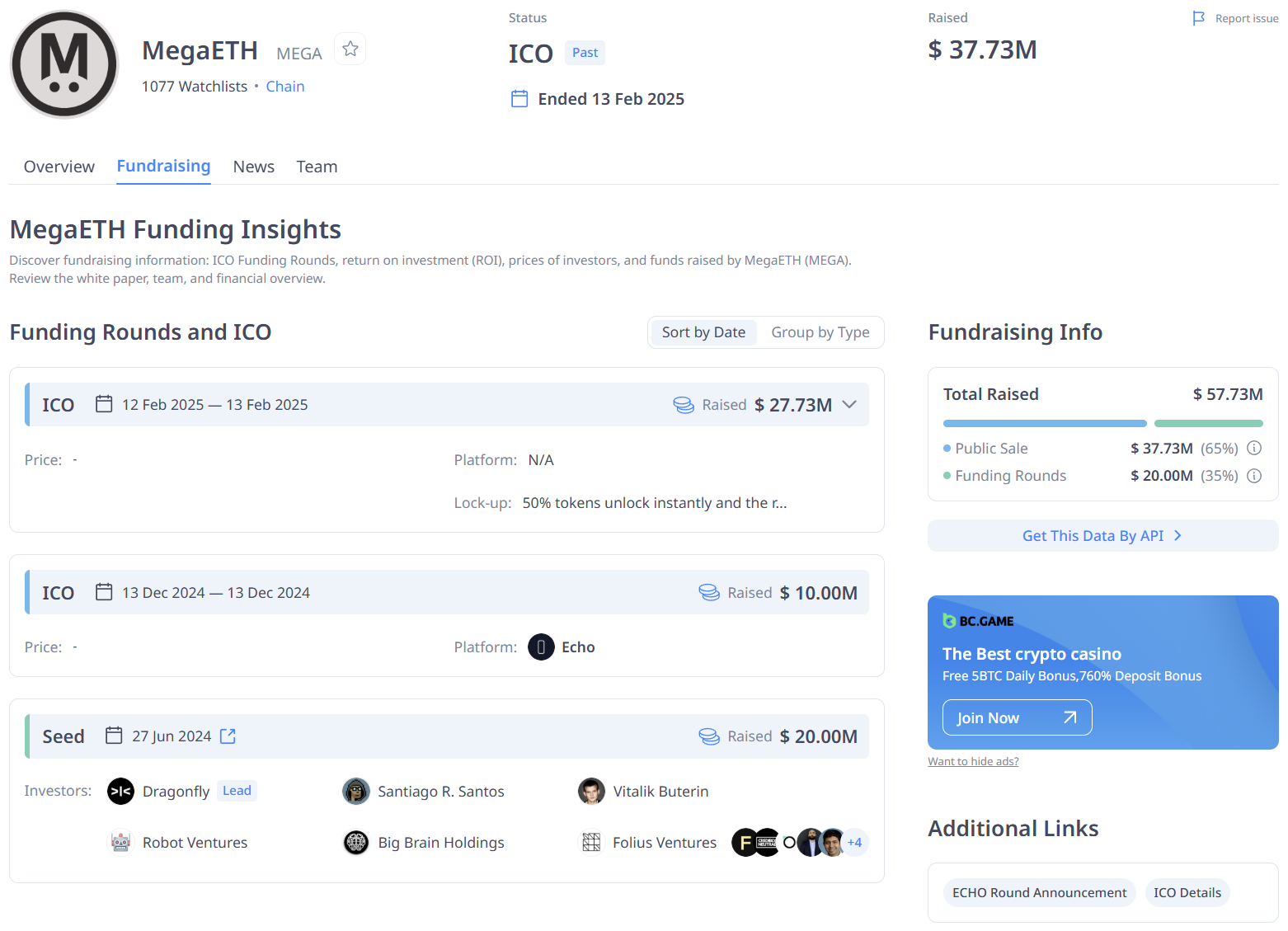The height and width of the screenshot is (931, 1288).
Task: Add MegaETH to watchlist with star icon
Action: (x=350, y=49)
